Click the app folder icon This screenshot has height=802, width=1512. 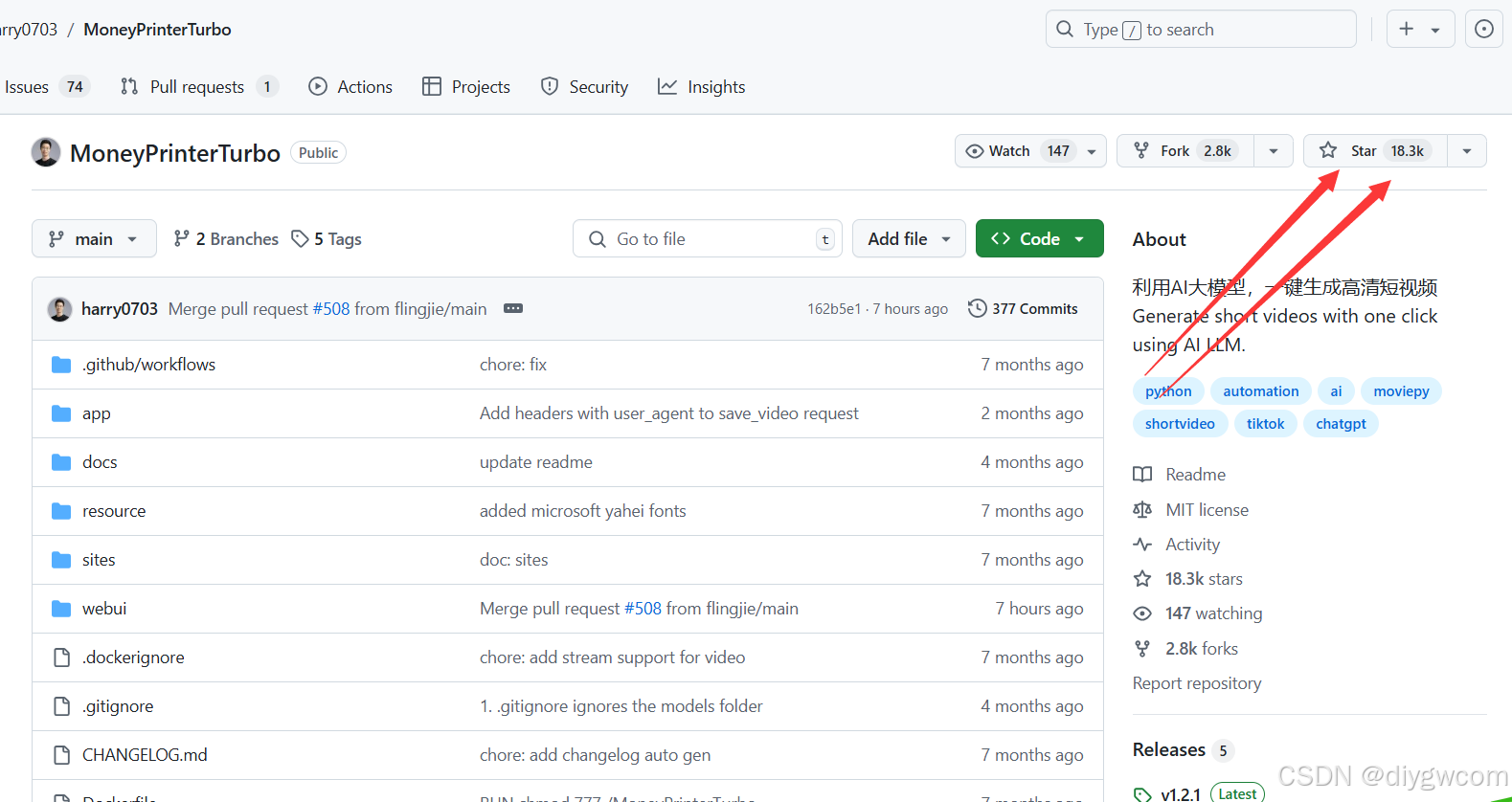[61, 413]
